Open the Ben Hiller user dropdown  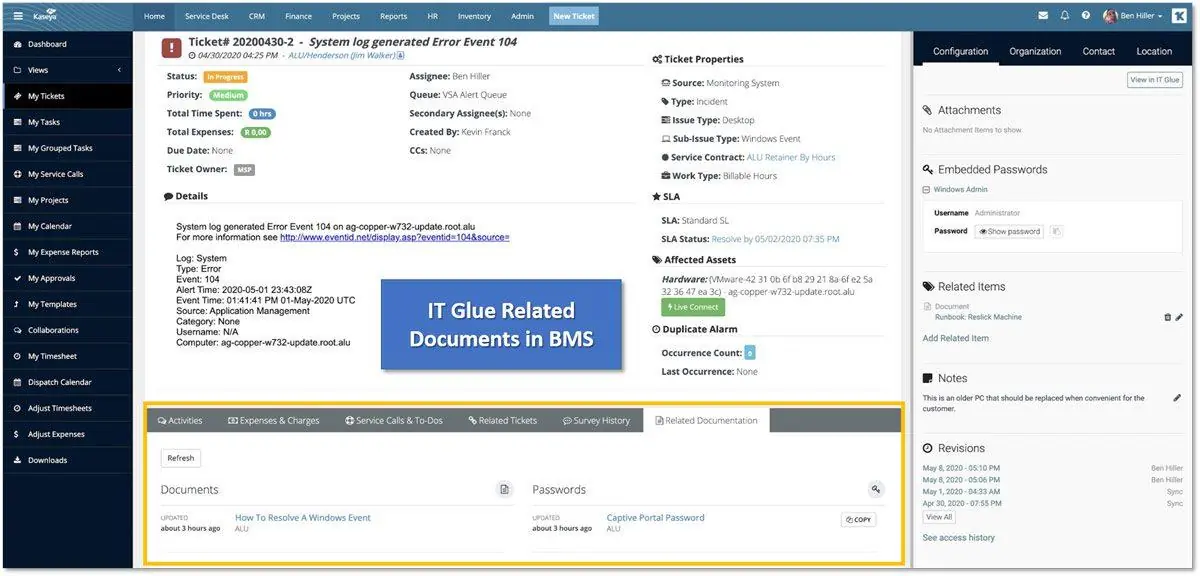pyautogui.click(x=1134, y=16)
